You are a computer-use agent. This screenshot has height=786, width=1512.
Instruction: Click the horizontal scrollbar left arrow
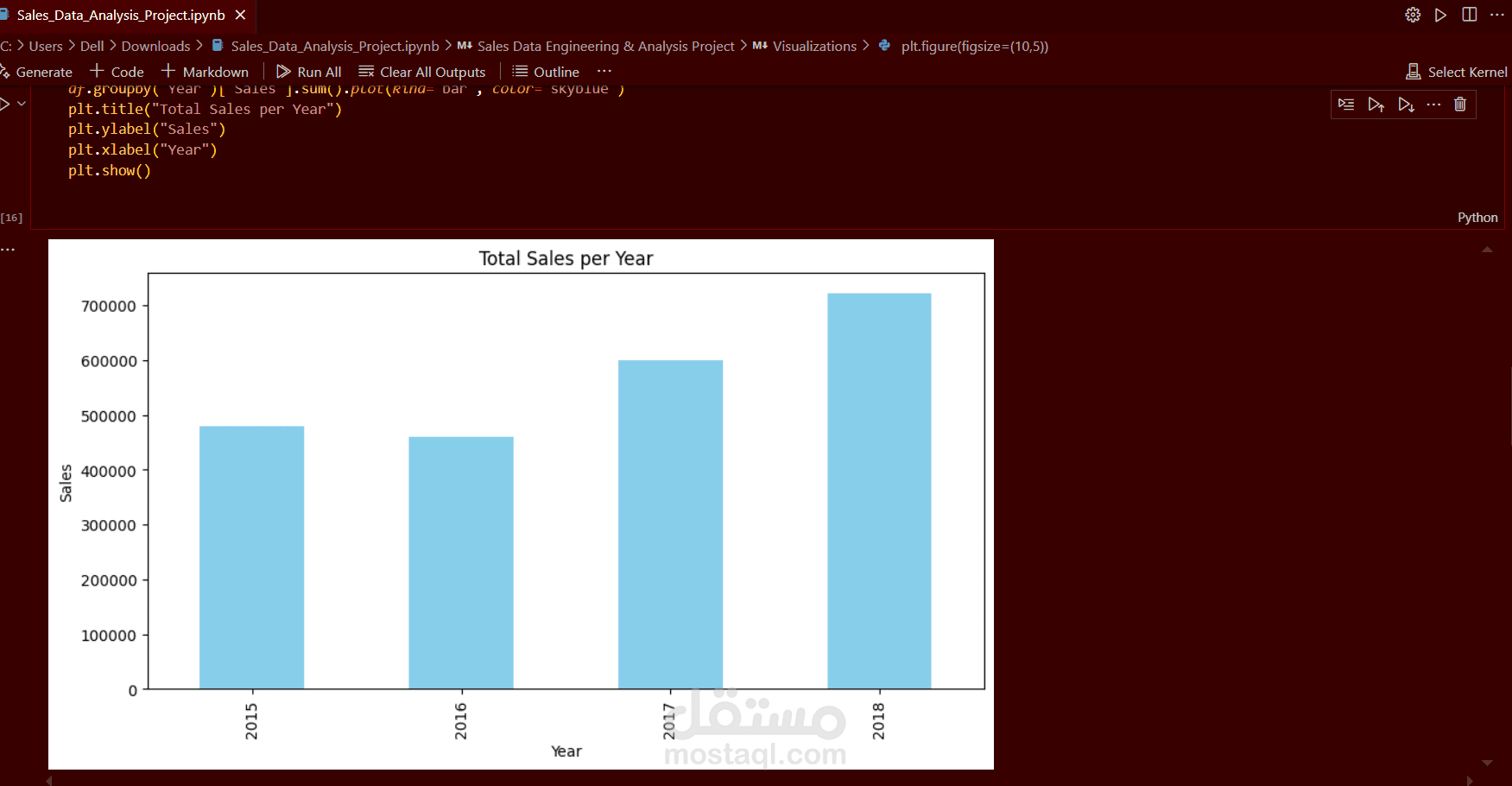49,780
